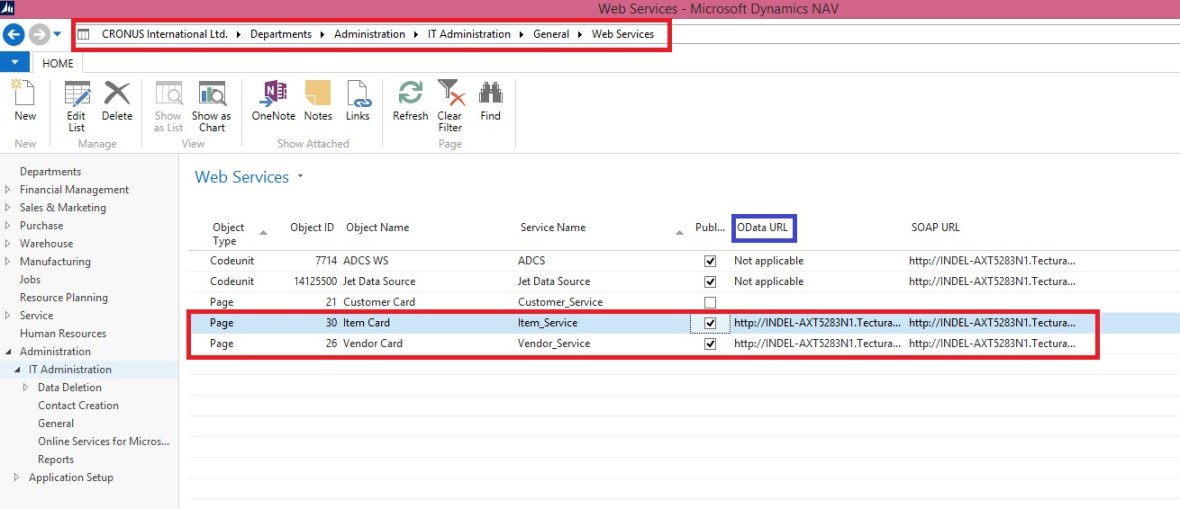
Task: Select the HOME ribbon tab
Action: tap(57, 63)
